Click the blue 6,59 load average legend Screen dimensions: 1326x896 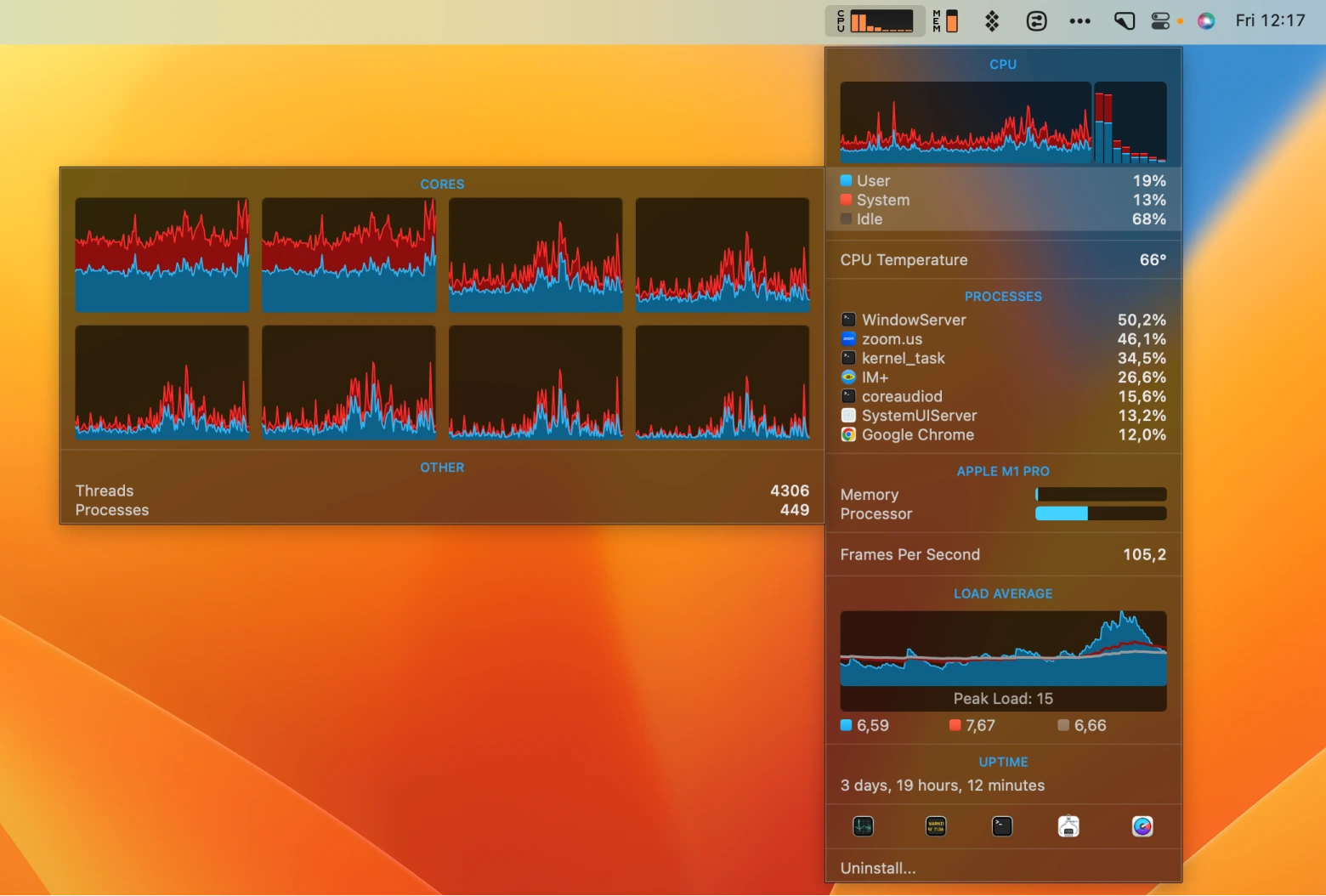click(864, 725)
